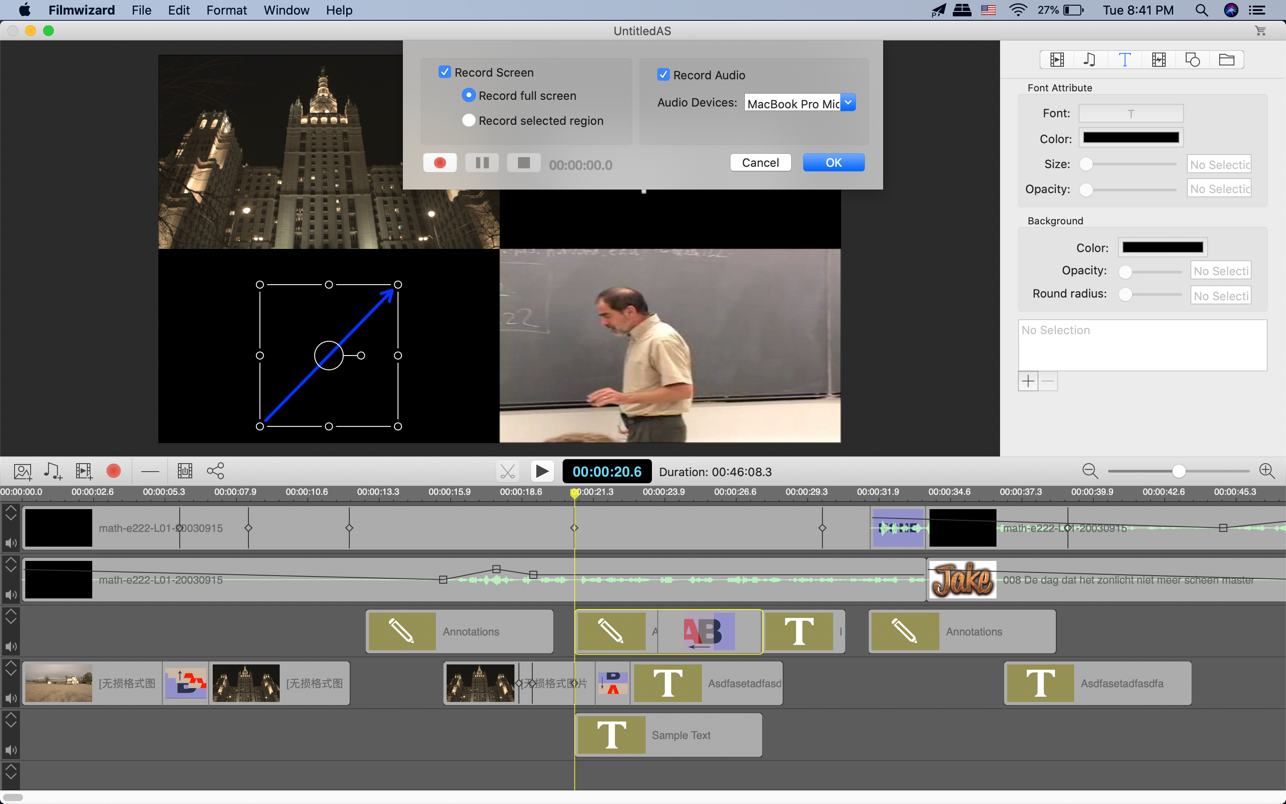
Task: Play the timeline preview
Action: (x=542, y=471)
